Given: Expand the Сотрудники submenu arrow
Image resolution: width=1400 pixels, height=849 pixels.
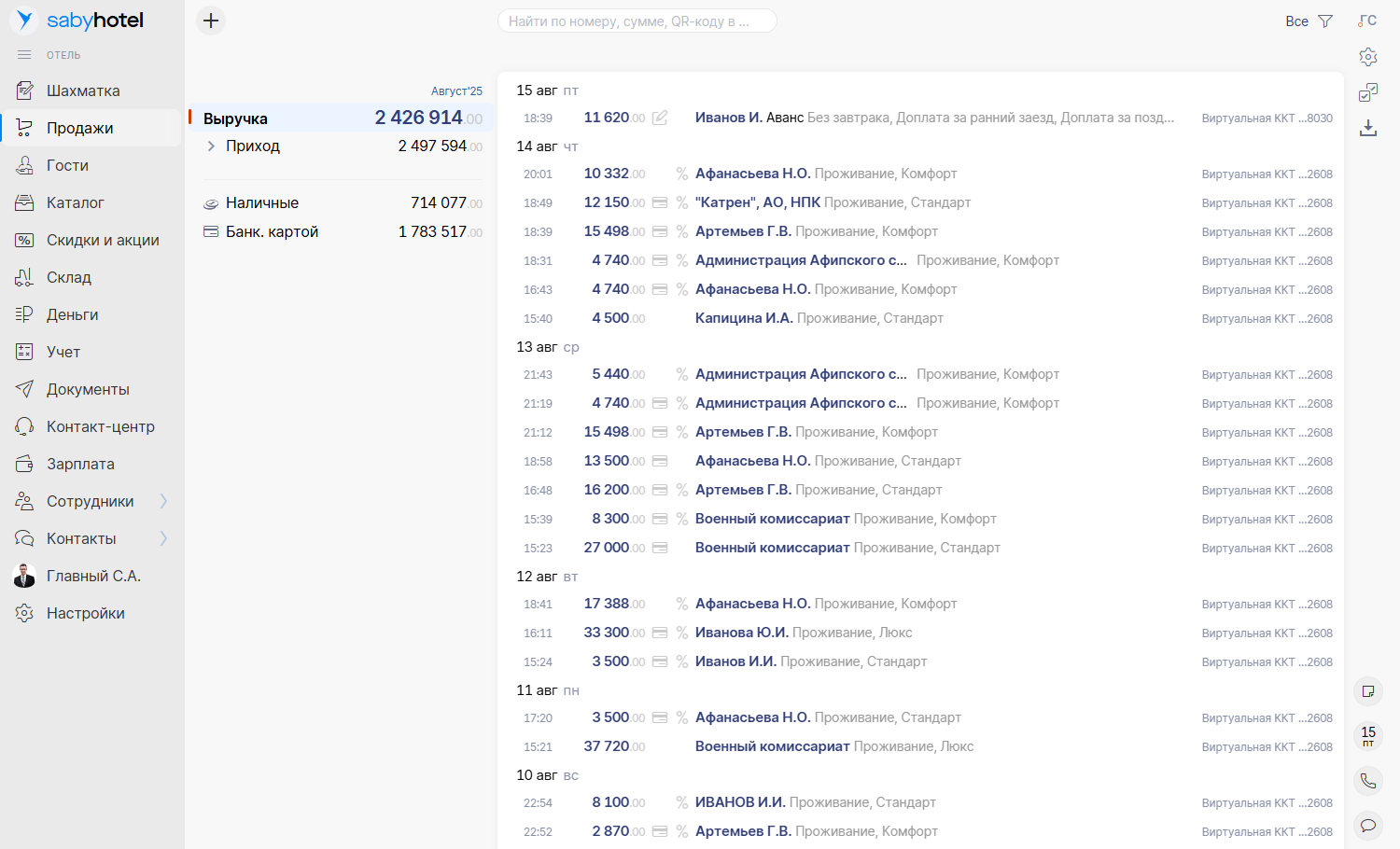Looking at the screenshot, I should 163,501.
